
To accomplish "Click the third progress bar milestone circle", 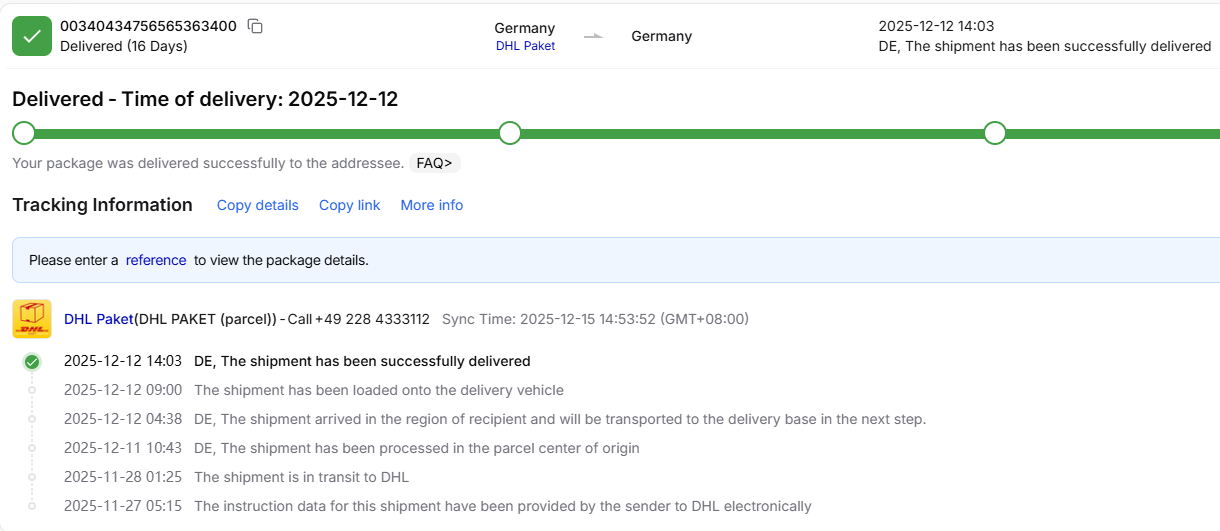I will pos(994,133).
